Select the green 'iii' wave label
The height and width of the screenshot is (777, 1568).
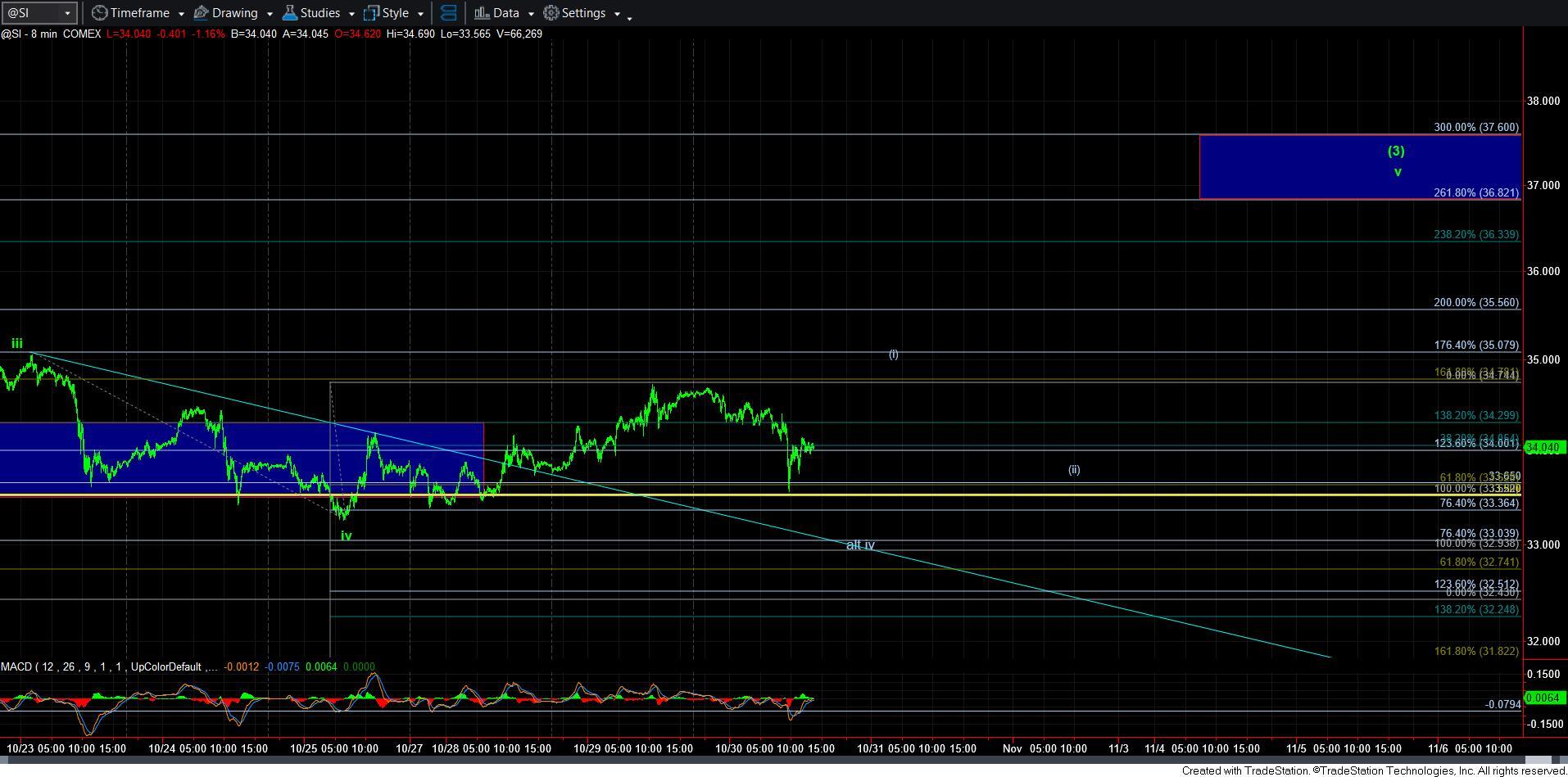16,344
